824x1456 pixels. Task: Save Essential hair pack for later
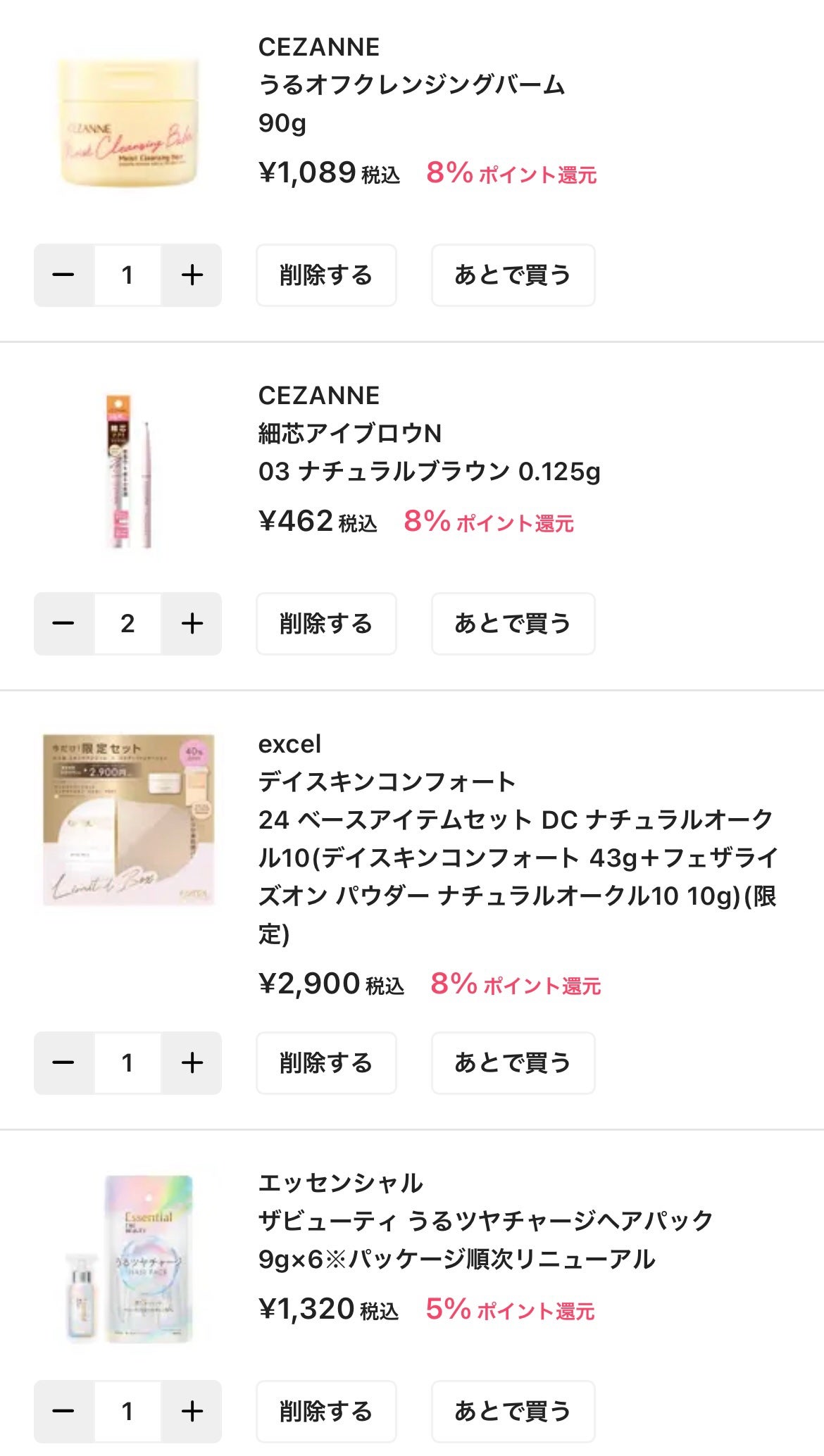click(513, 1411)
